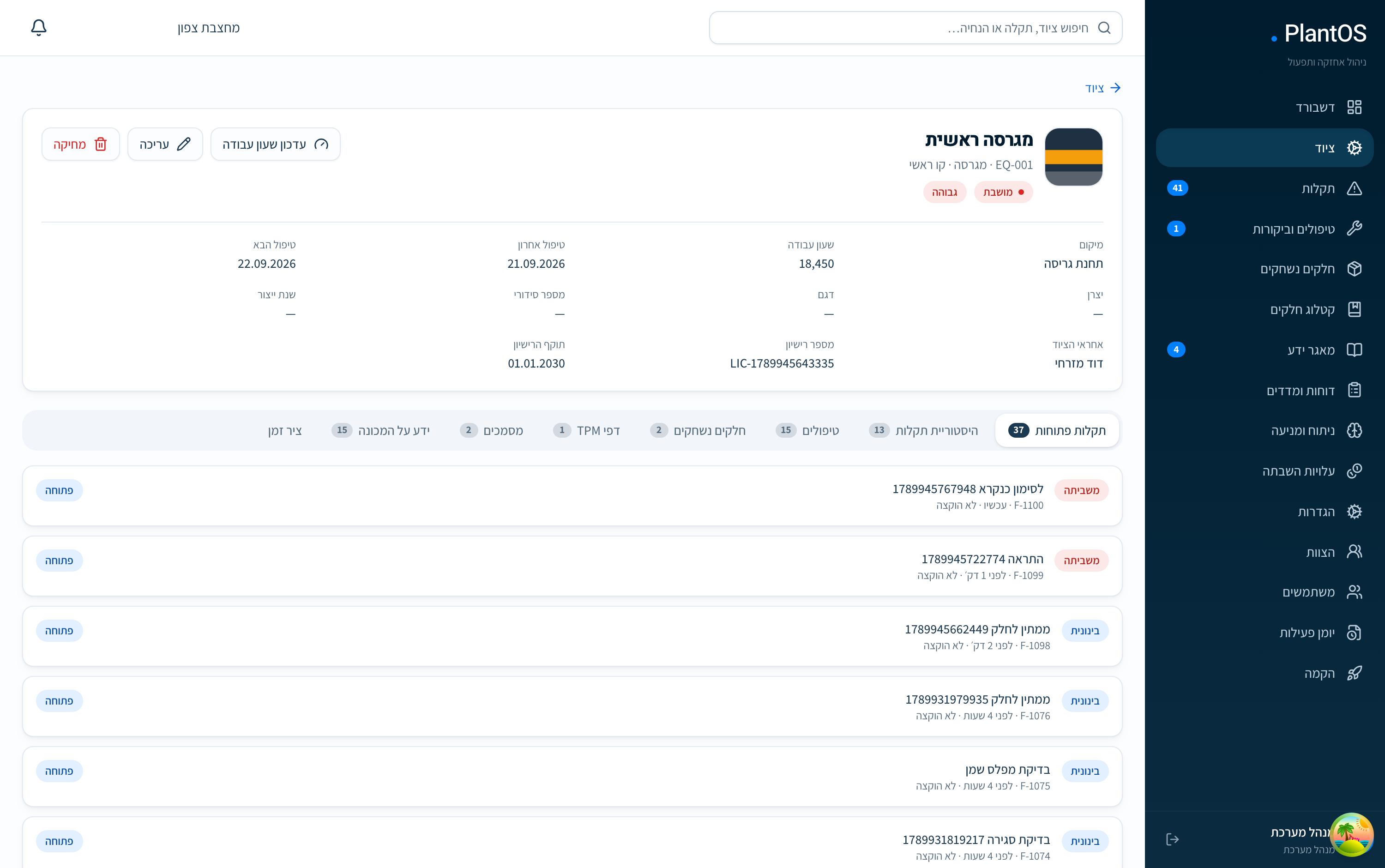
Task: Open the דשבורד dashboard icon in sidebar
Action: (x=1354, y=108)
